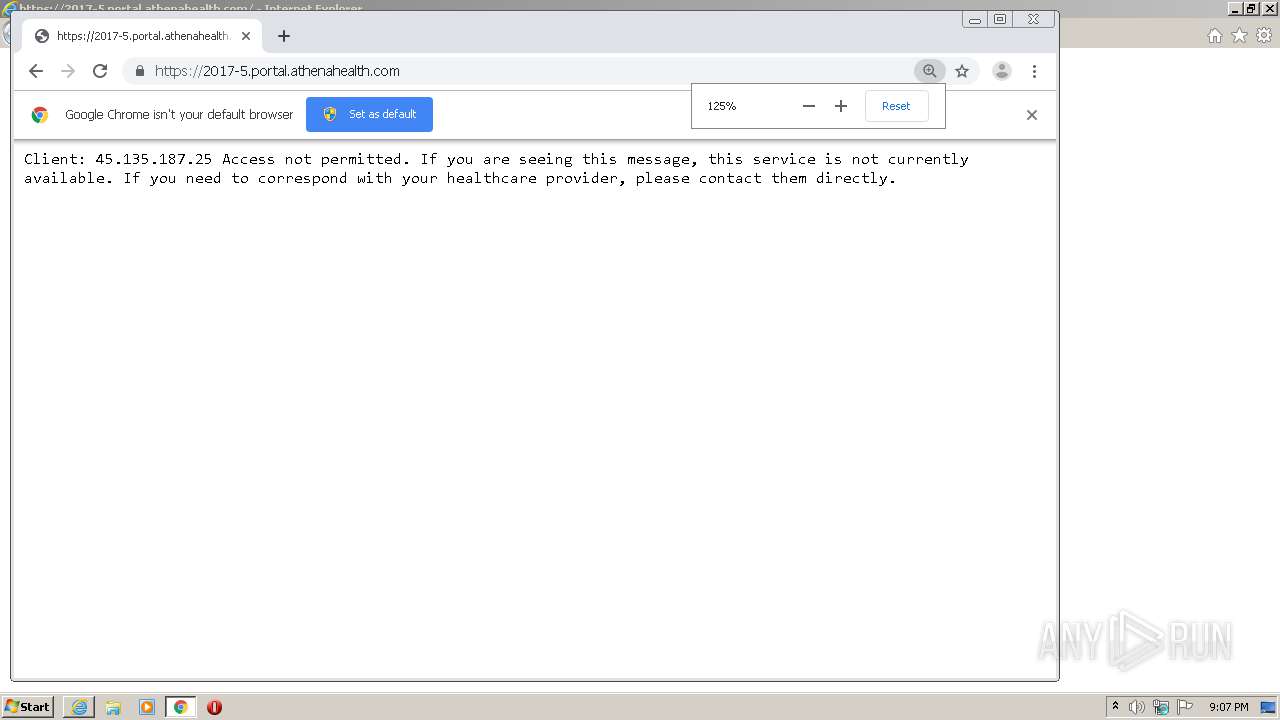Click the Chrome forward arrow

pos(68,71)
